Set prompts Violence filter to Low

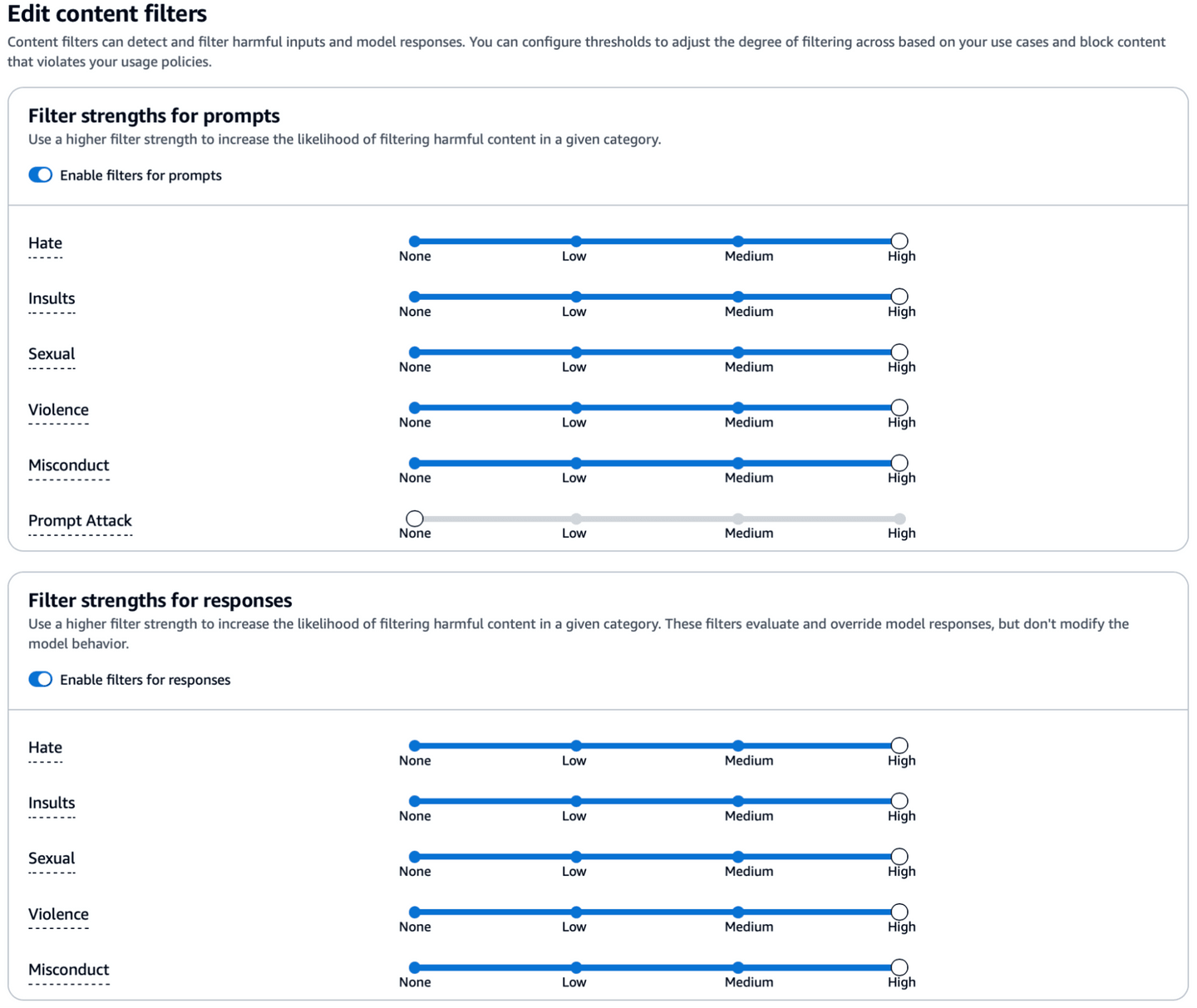[576, 408]
